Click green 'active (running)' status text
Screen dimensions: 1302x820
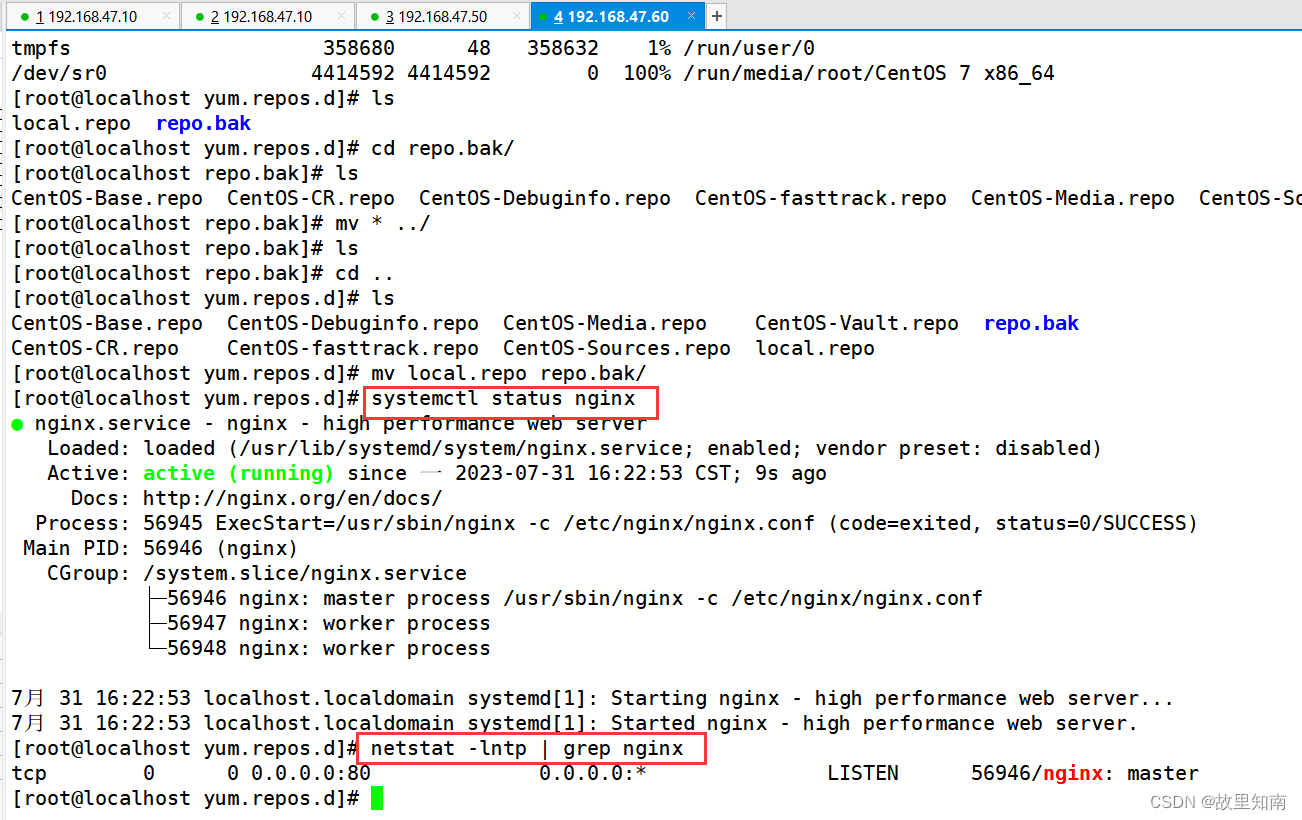pos(239,473)
